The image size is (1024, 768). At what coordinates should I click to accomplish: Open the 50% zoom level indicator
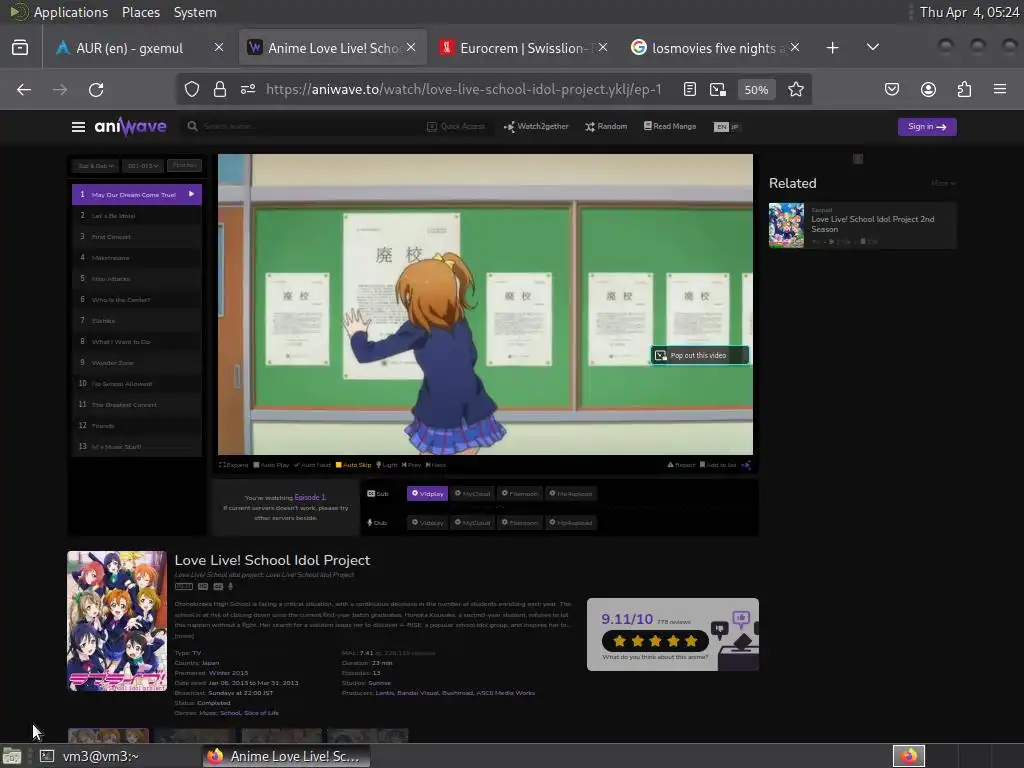(x=756, y=90)
